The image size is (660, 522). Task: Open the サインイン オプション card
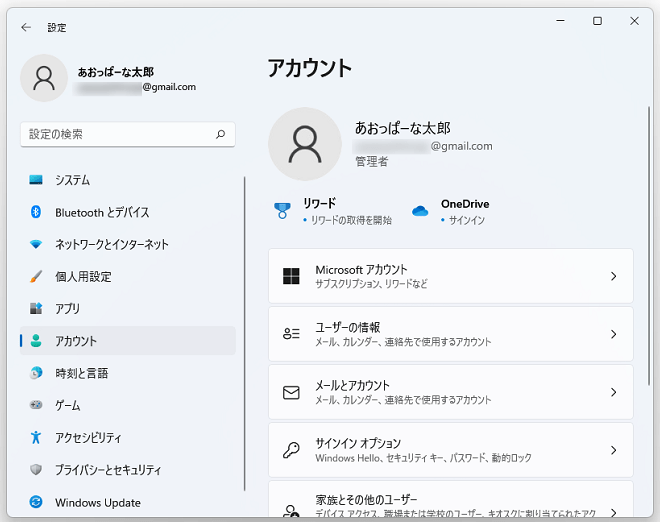click(451, 450)
